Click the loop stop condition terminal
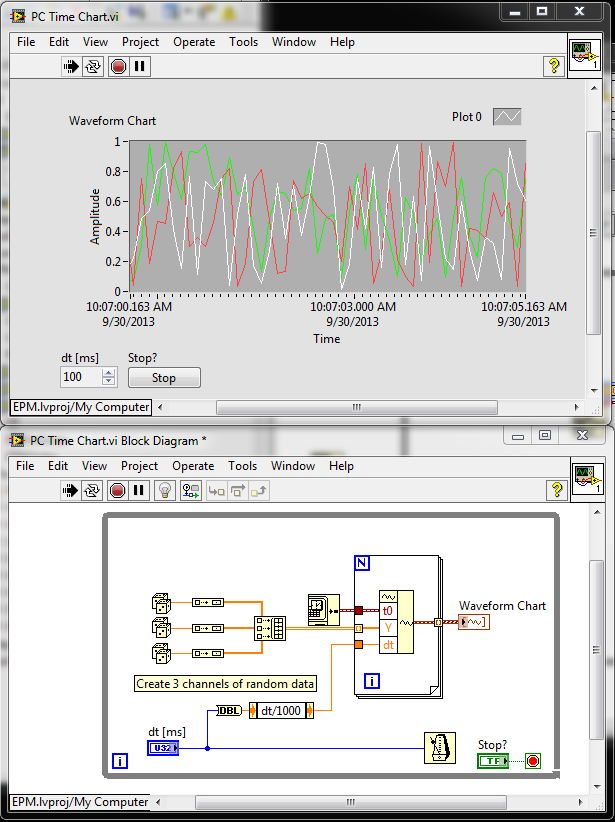The image size is (615, 822). point(533,761)
